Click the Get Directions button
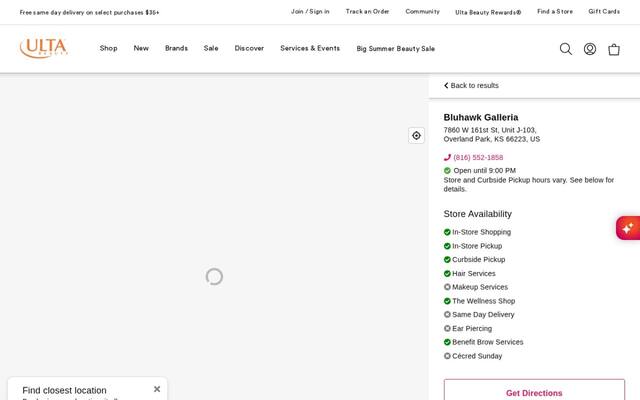The image size is (640, 400). [x=534, y=391]
